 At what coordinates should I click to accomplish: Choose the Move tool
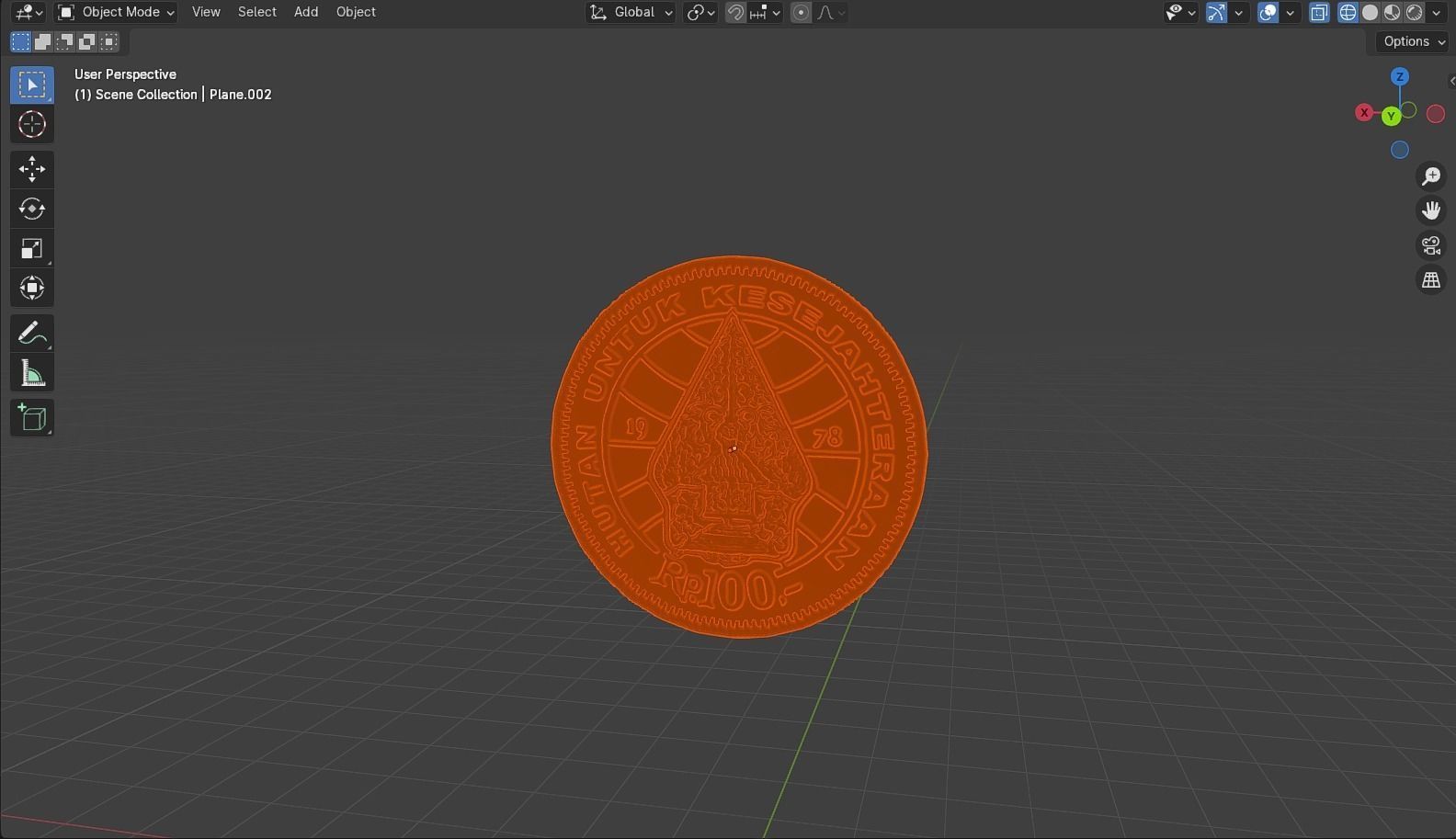click(x=32, y=169)
